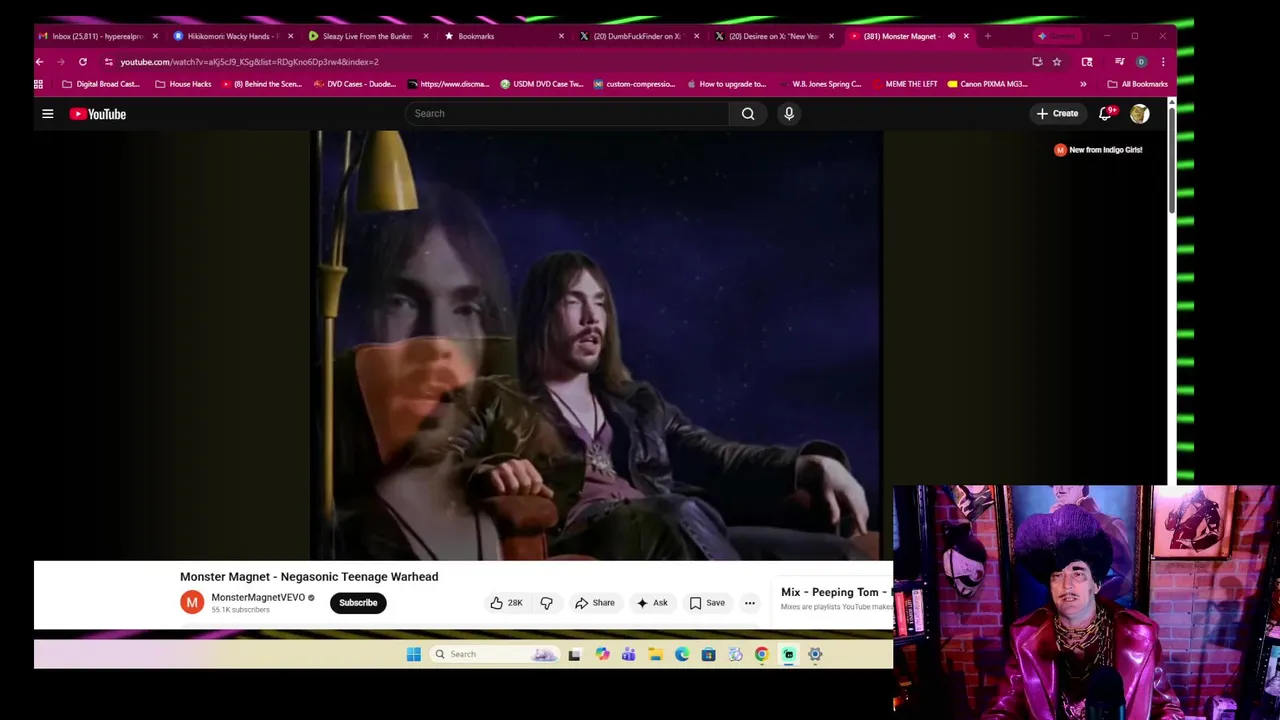Open the Chrome apps grid icon
The width and height of the screenshot is (1280, 720).
click(x=38, y=84)
